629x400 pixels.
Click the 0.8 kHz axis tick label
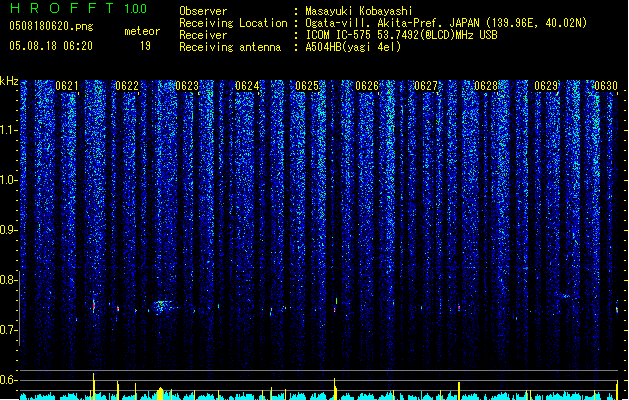coord(8,280)
